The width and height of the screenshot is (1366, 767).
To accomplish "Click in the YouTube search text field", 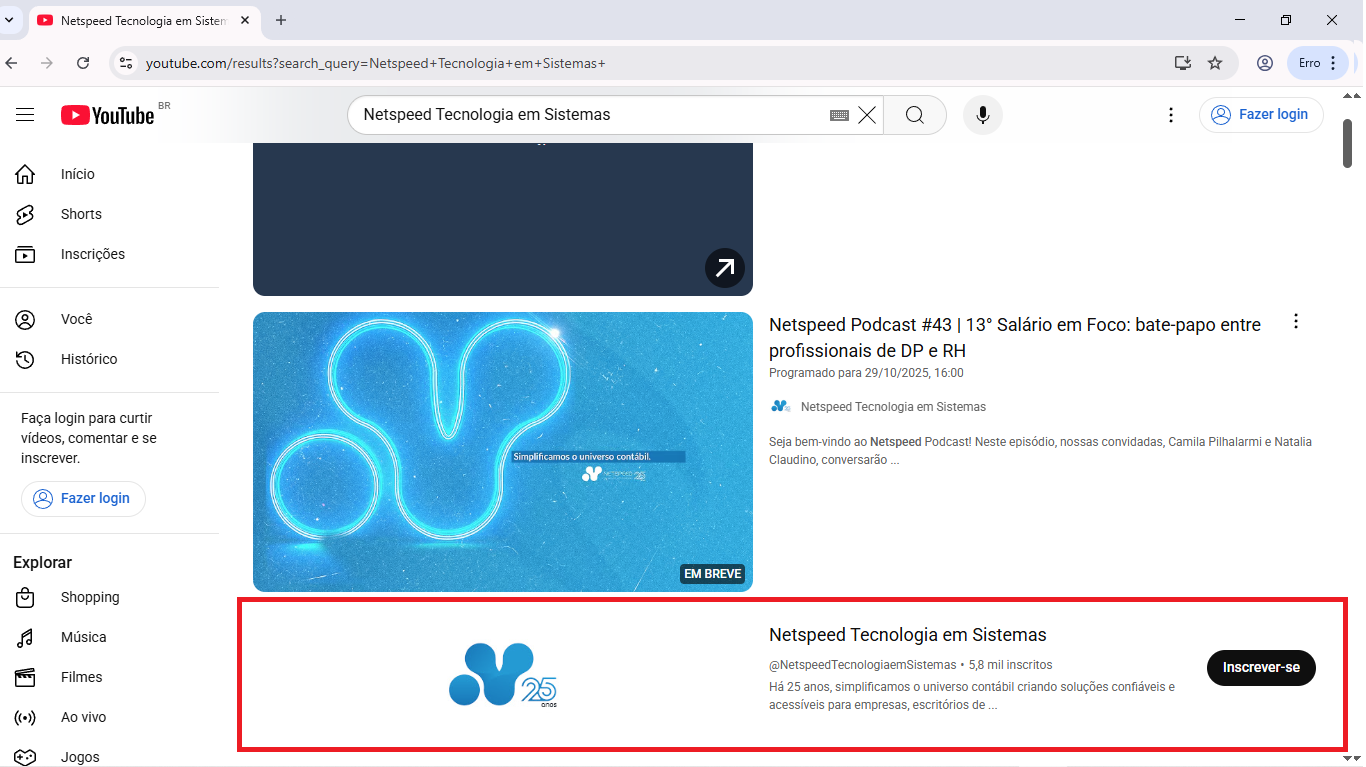I will 590,115.
